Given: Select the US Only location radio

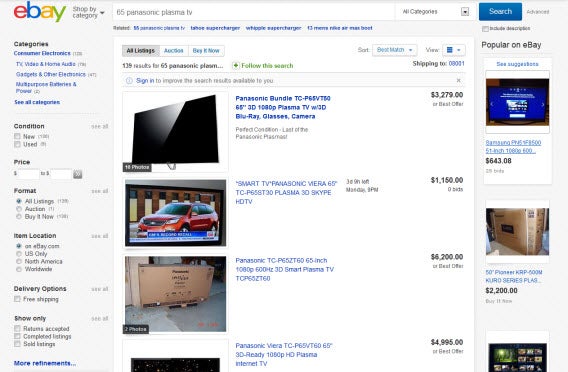Looking at the screenshot, I should [19, 254].
